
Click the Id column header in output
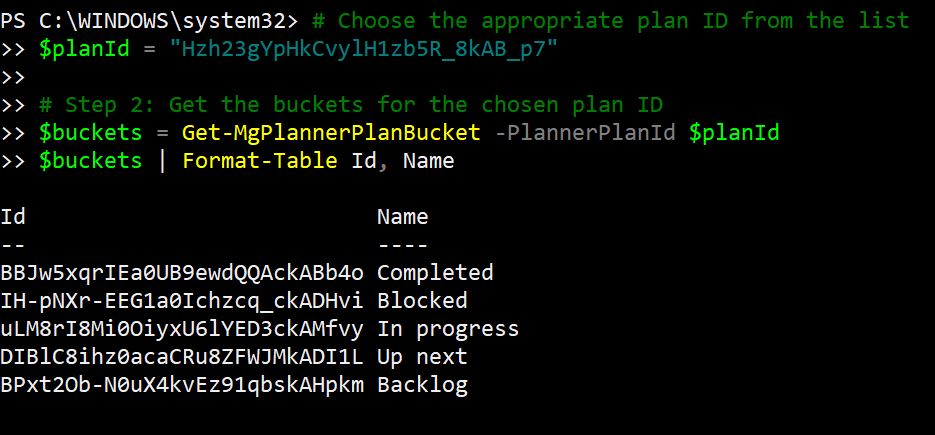[x=13, y=216]
